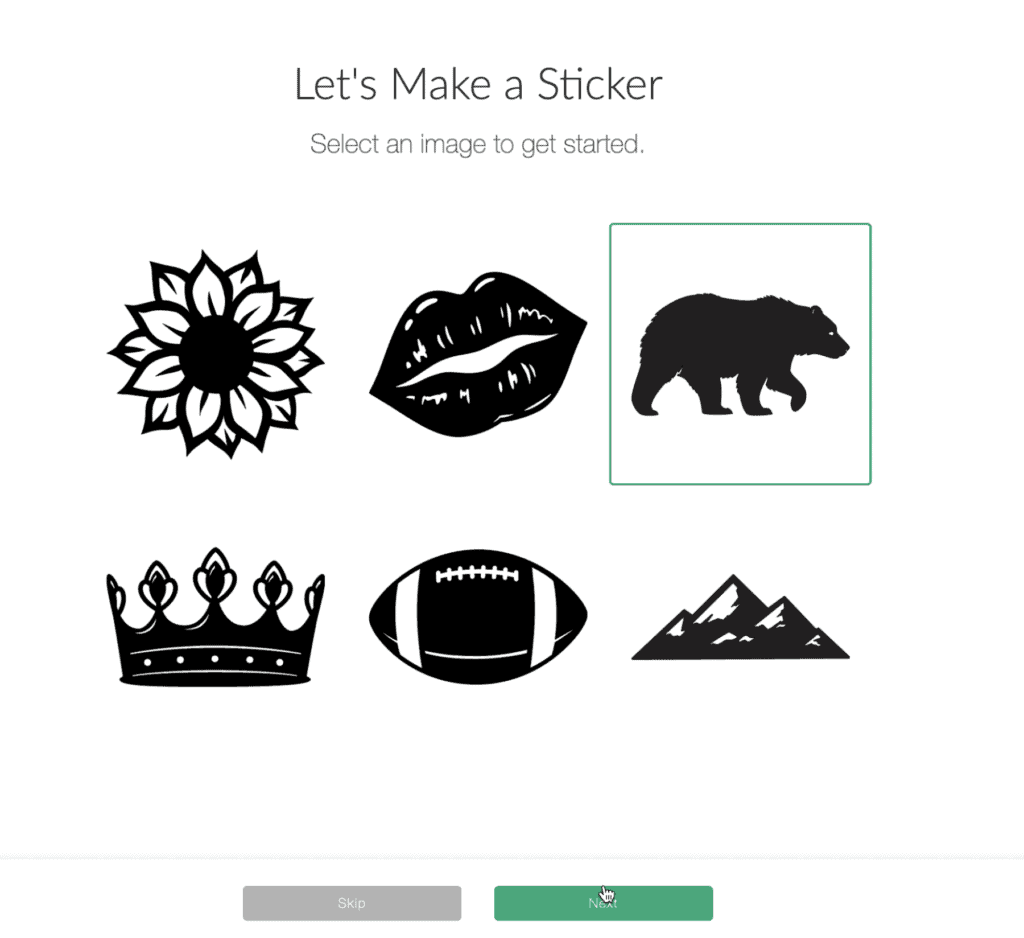
Task: Click the laces on the football image
Action: (477, 574)
